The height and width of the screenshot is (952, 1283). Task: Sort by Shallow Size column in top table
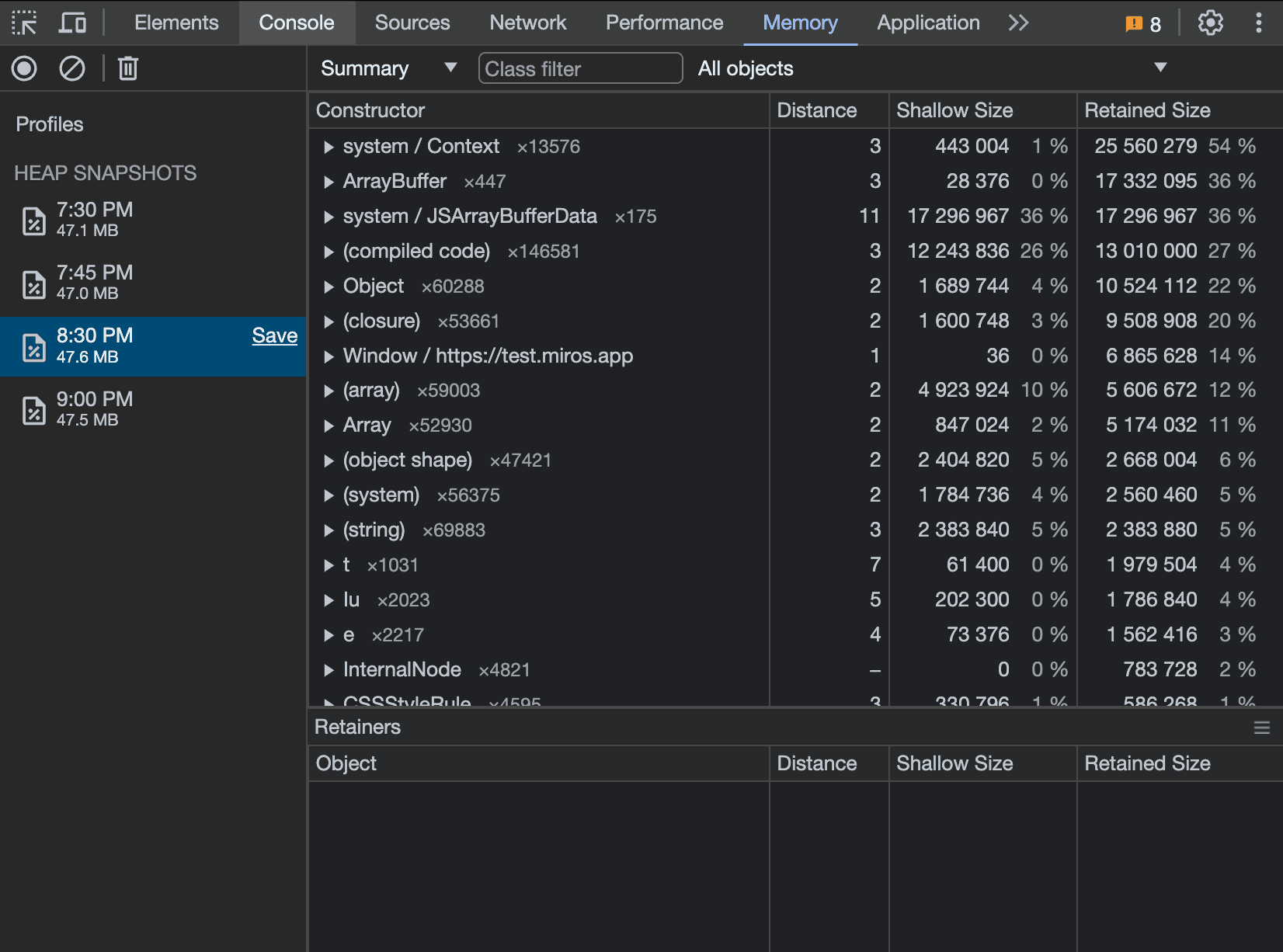pos(982,110)
